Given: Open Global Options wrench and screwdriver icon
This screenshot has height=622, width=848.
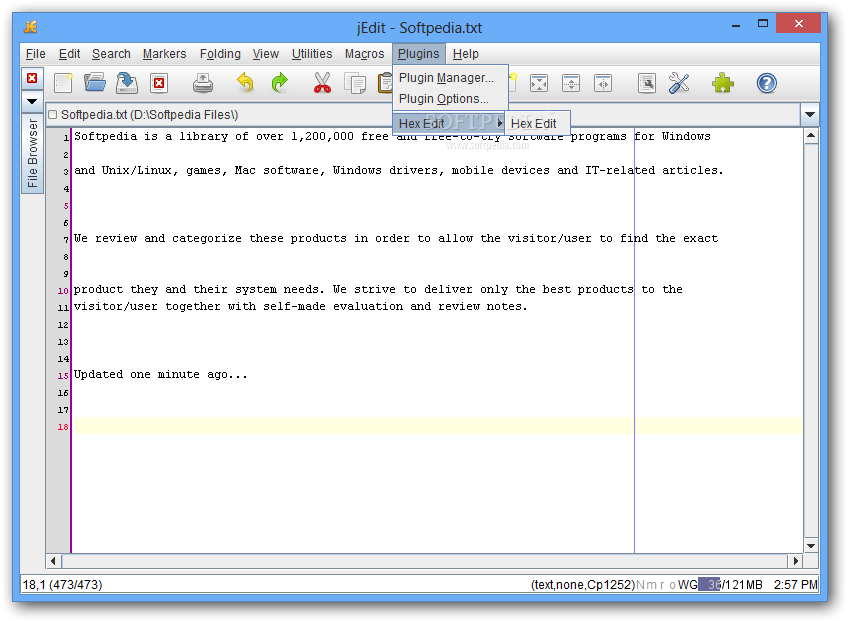Looking at the screenshot, I should [679, 83].
